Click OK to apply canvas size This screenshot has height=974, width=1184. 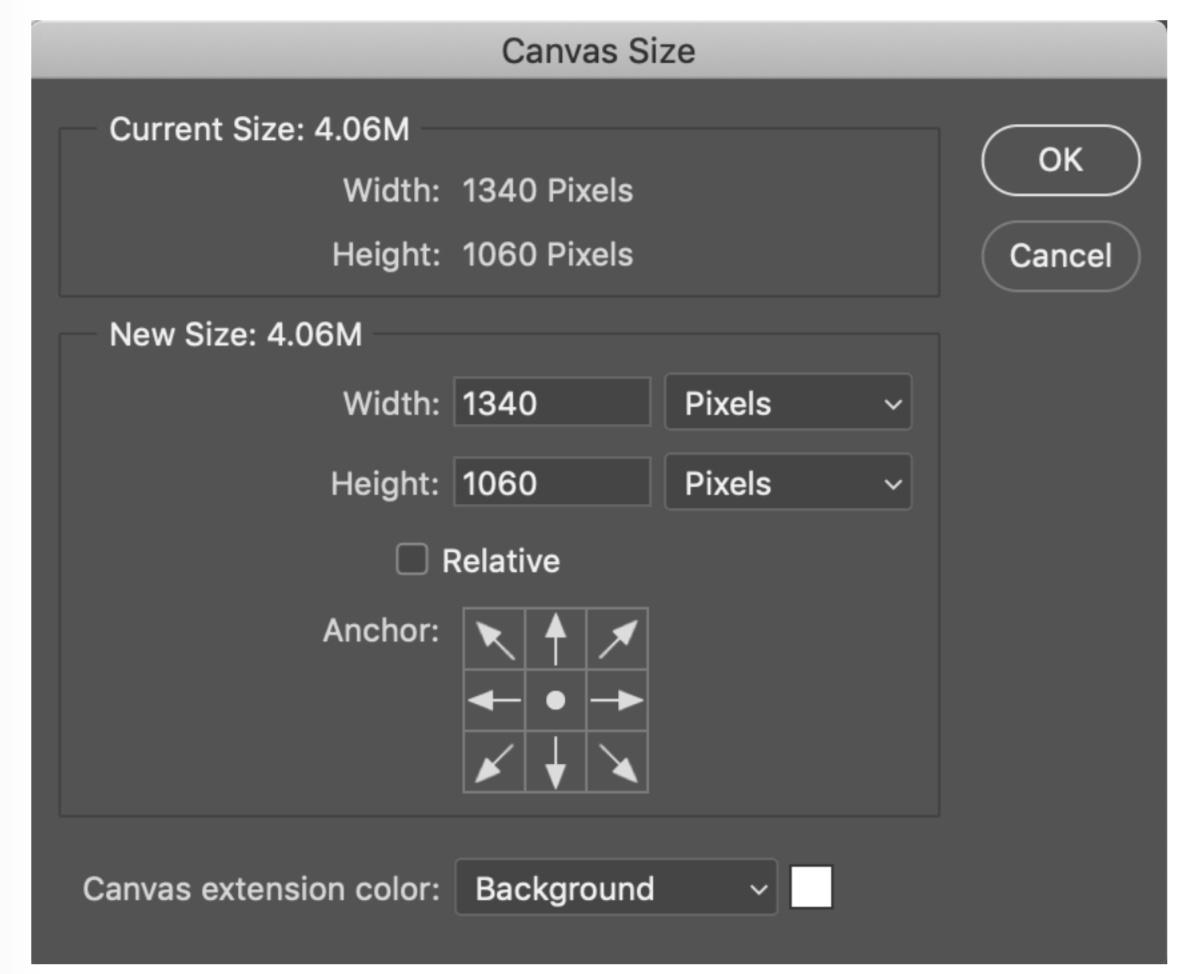pyautogui.click(x=1060, y=160)
